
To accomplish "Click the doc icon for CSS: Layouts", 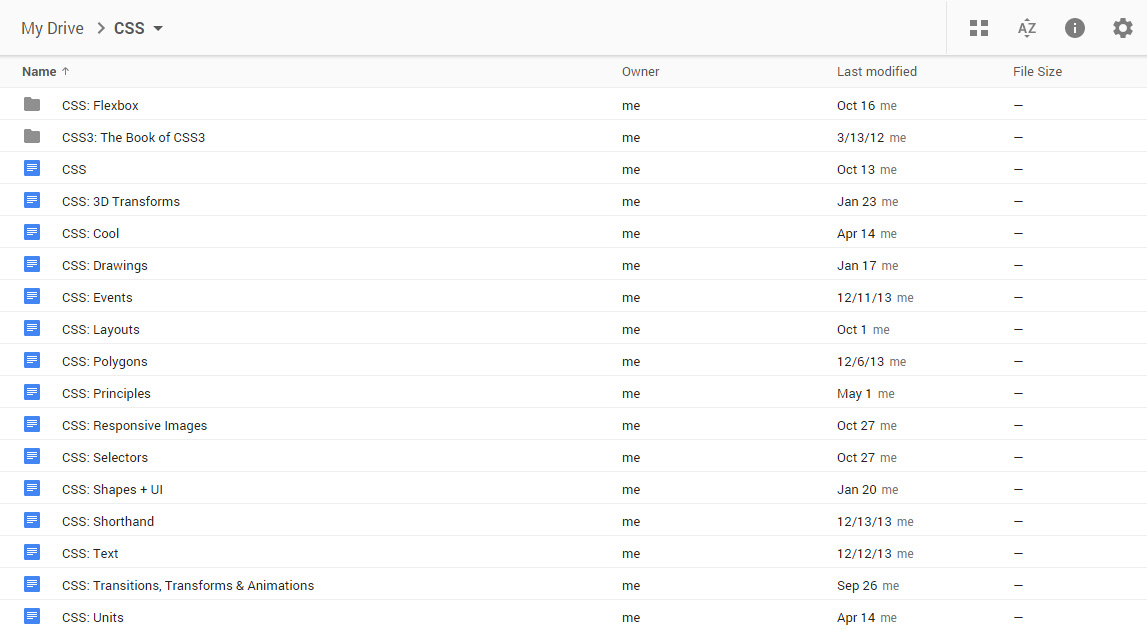I will [x=31, y=328].
